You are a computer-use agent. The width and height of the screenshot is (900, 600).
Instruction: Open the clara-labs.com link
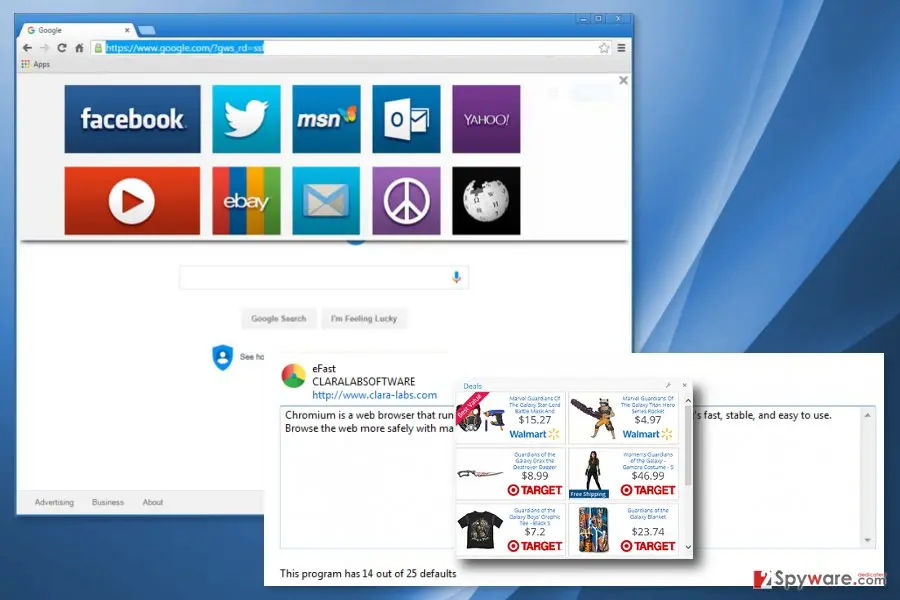[374, 395]
